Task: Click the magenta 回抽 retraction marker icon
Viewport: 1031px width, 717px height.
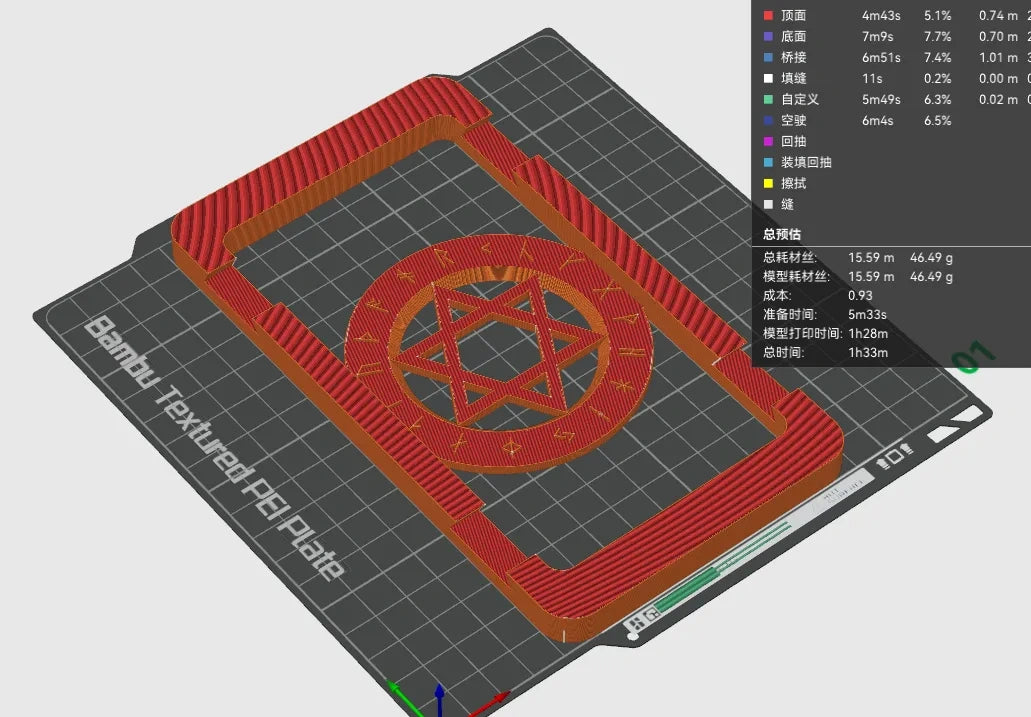Action: (768, 141)
